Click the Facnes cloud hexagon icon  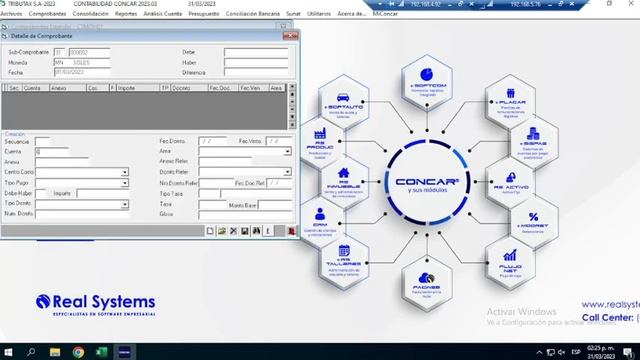click(427, 283)
